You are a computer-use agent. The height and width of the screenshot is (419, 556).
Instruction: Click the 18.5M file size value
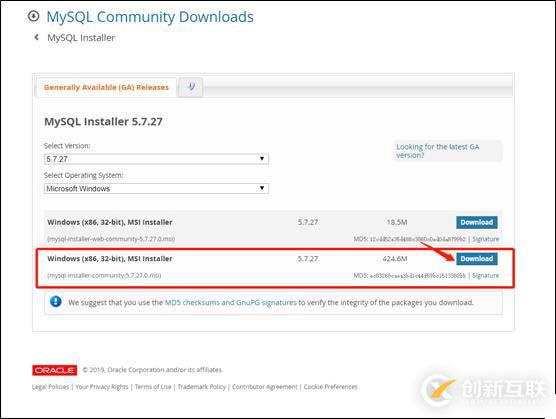point(397,222)
